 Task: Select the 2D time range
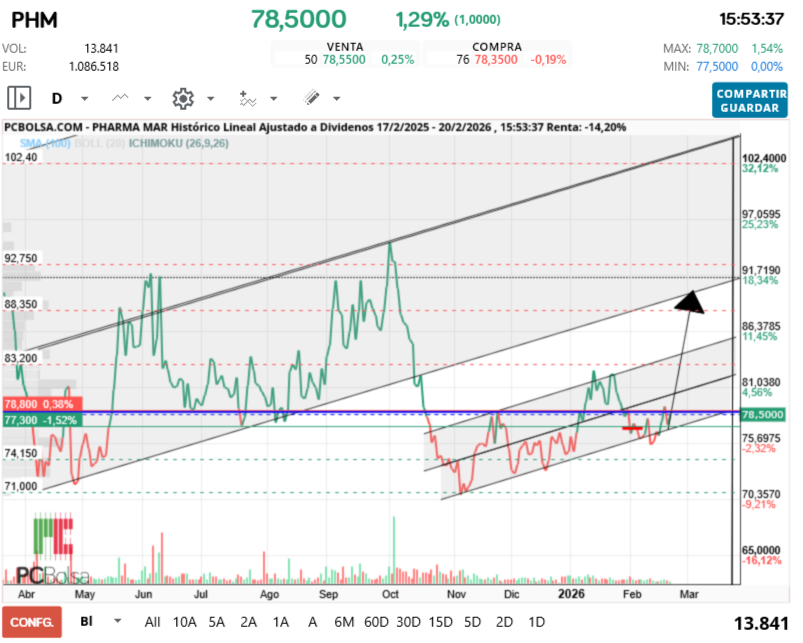pyautogui.click(x=504, y=622)
